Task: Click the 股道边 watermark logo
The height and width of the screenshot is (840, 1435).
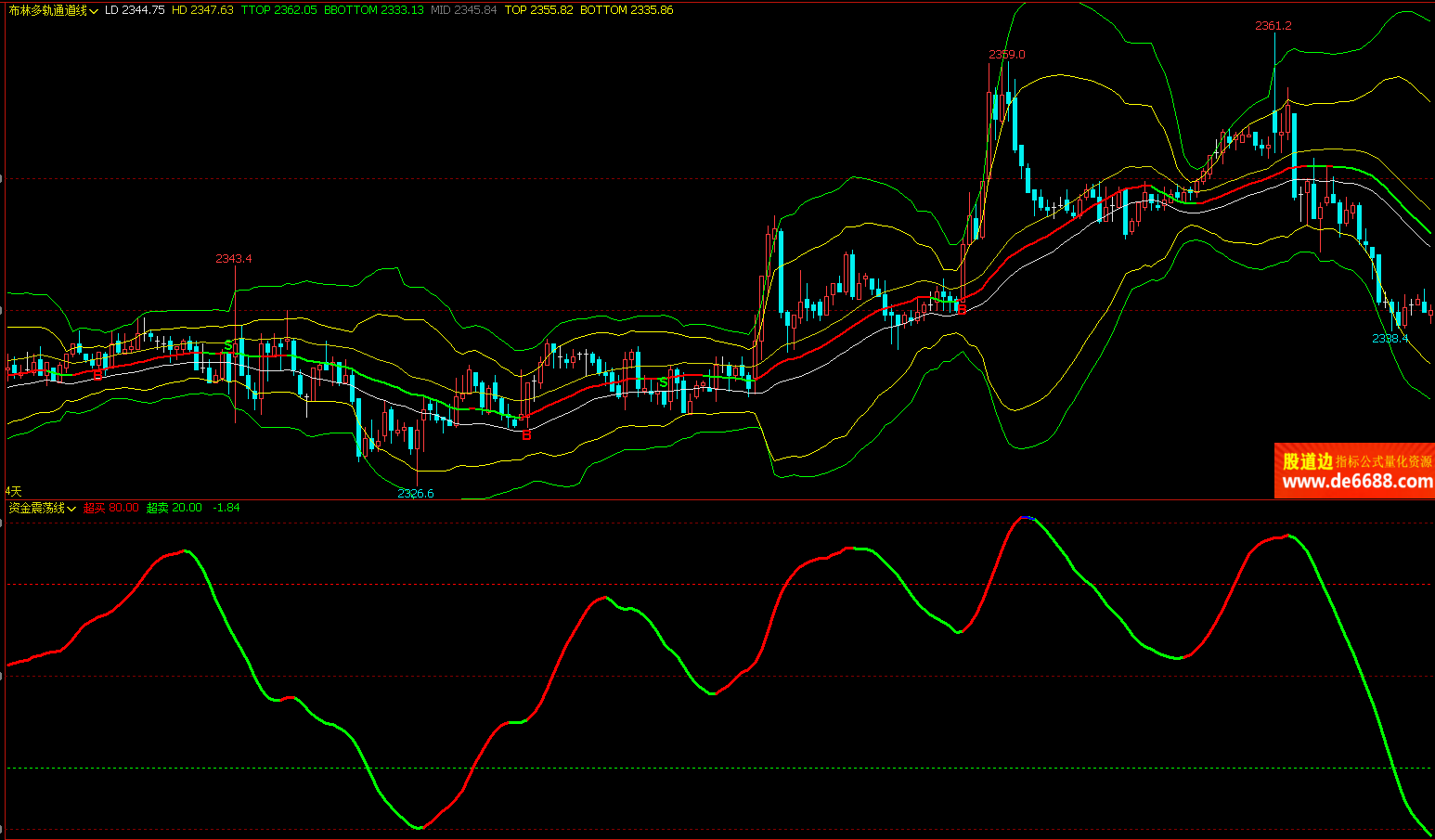Action: coord(1307,461)
